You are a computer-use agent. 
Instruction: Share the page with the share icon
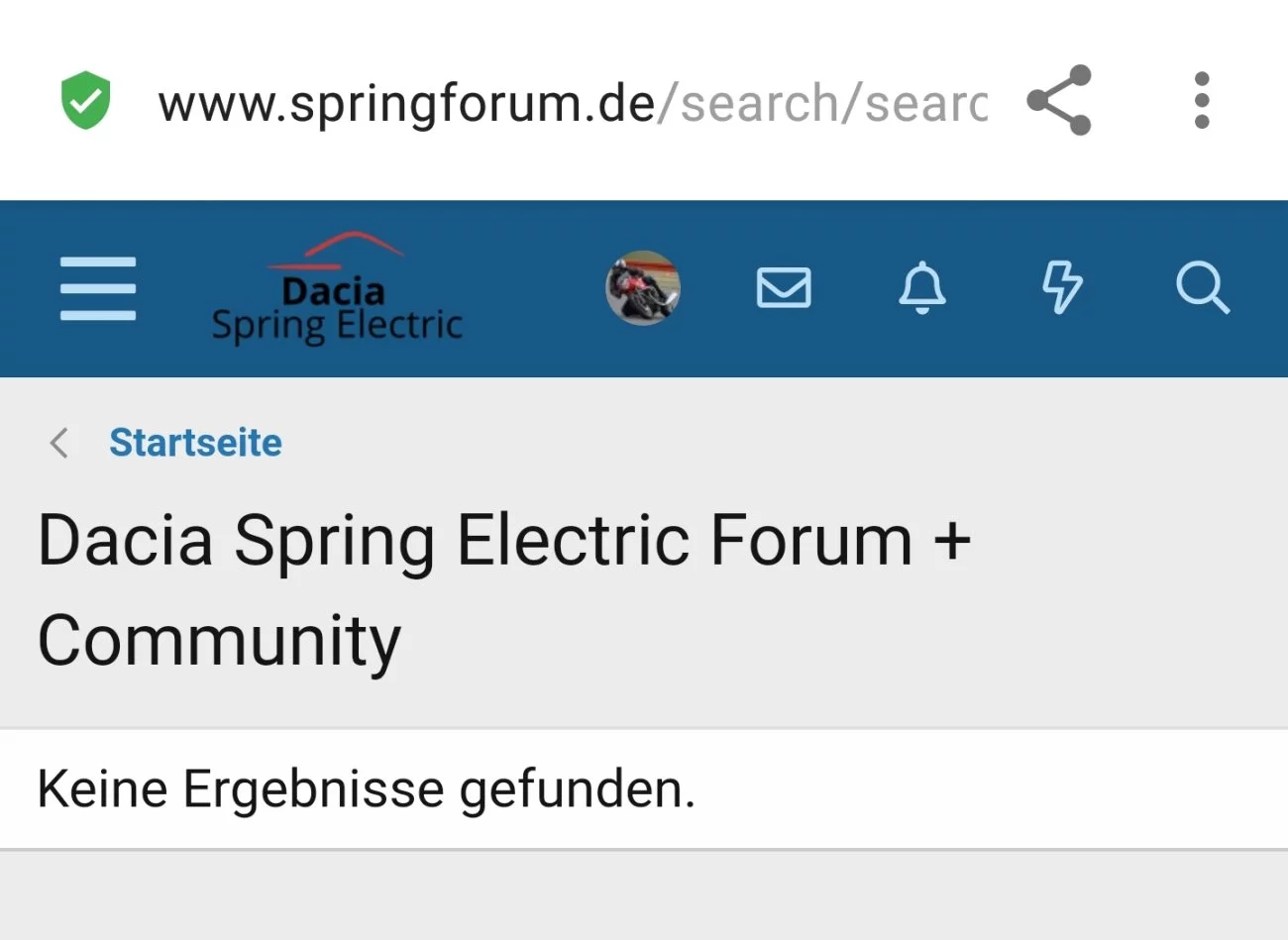tap(1059, 100)
